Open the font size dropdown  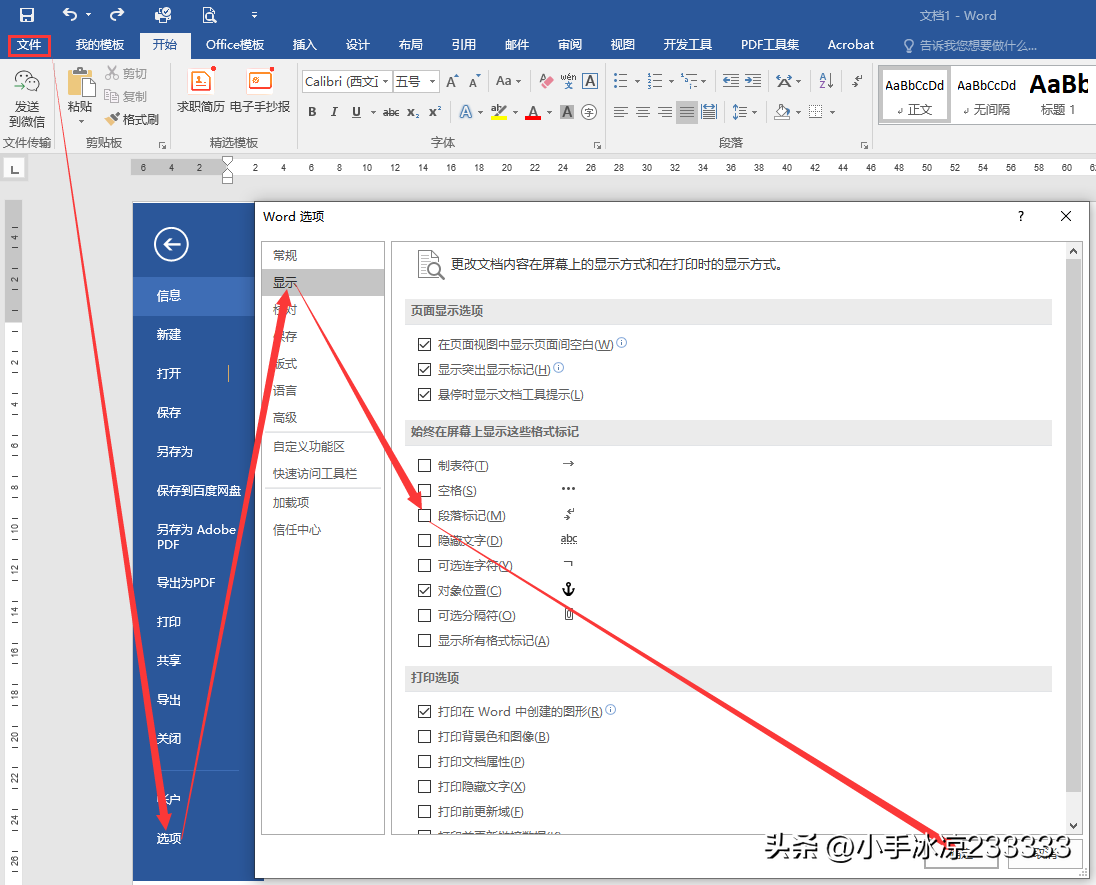pos(433,82)
